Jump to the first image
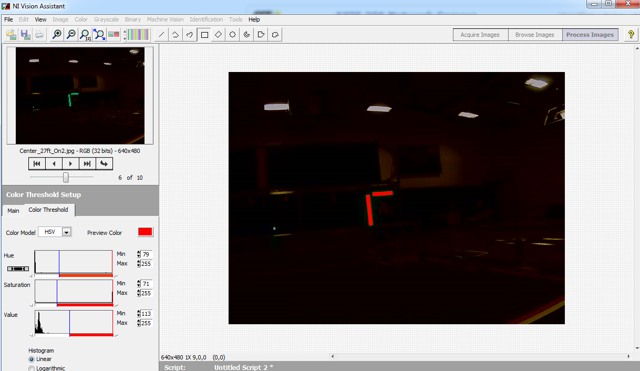The image size is (640, 371). pyautogui.click(x=37, y=164)
